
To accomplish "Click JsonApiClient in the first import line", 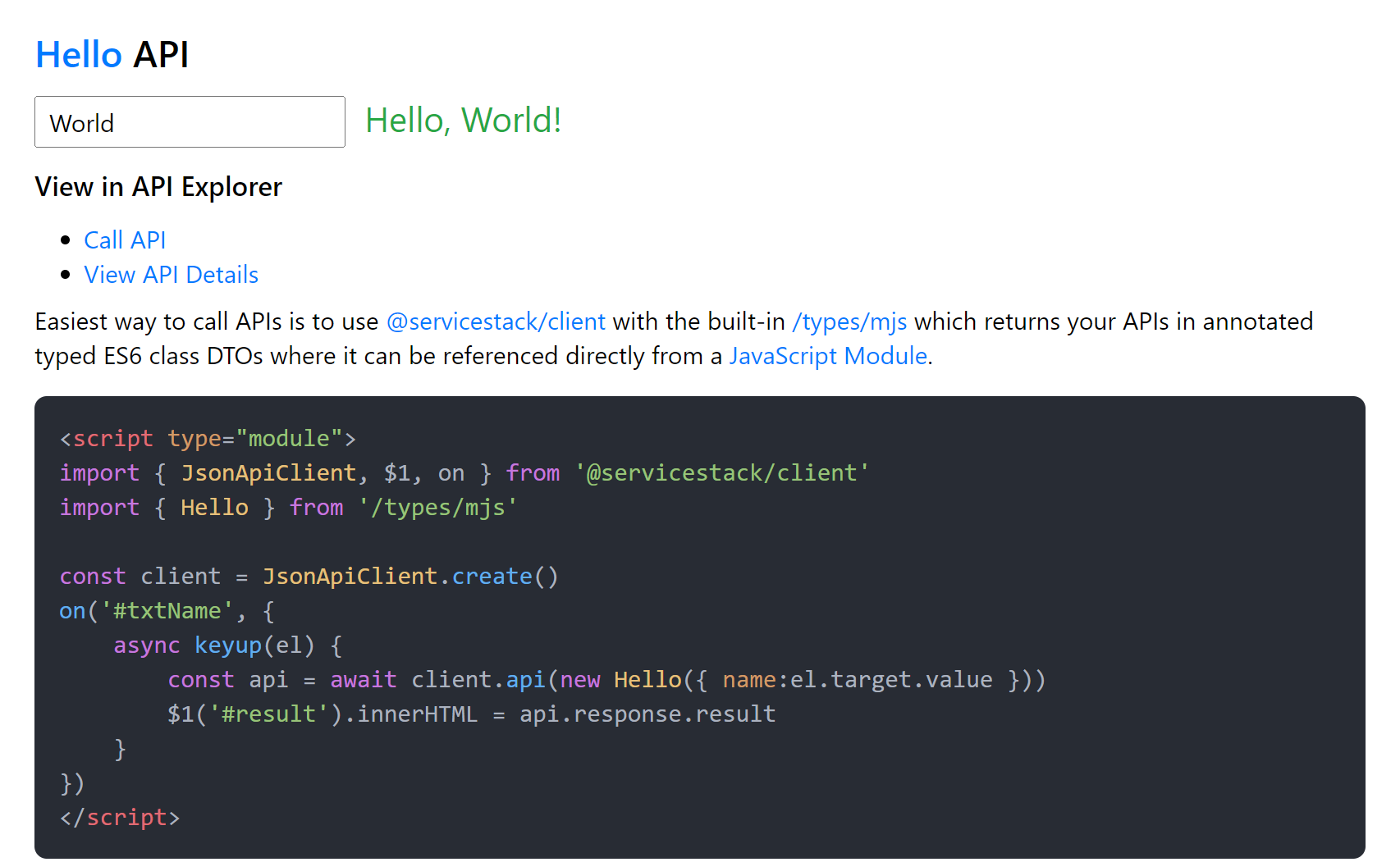I will [x=268, y=473].
